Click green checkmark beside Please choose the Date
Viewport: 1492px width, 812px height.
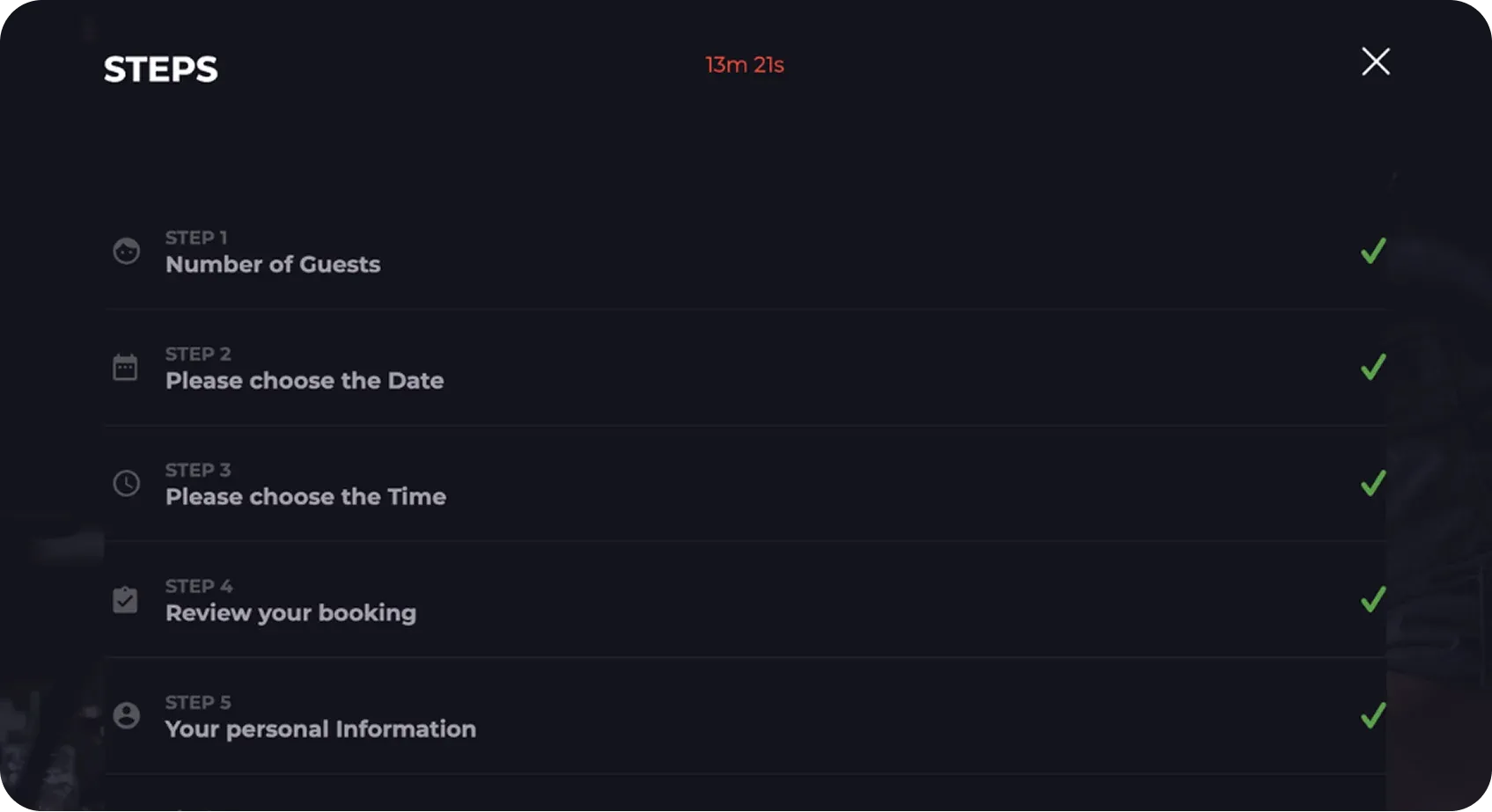click(x=1373, y=367)
